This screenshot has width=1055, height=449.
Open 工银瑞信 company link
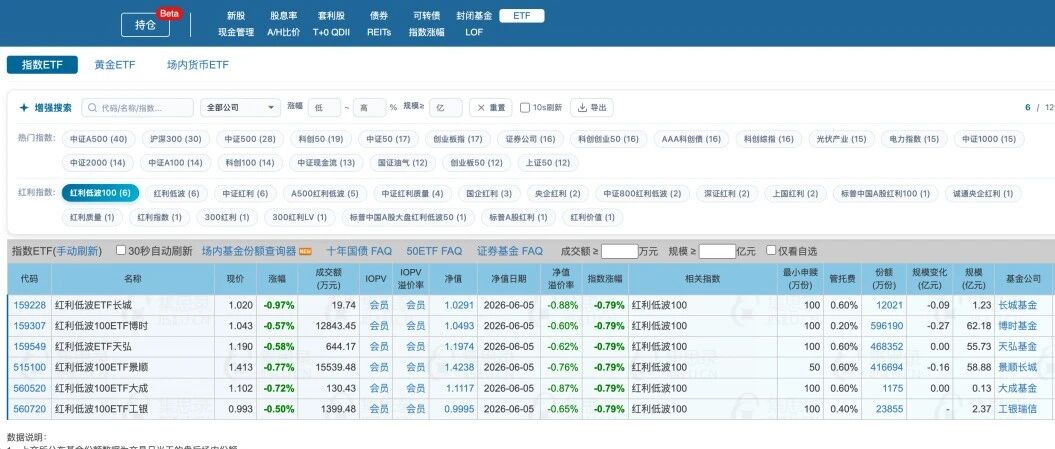1017,409
